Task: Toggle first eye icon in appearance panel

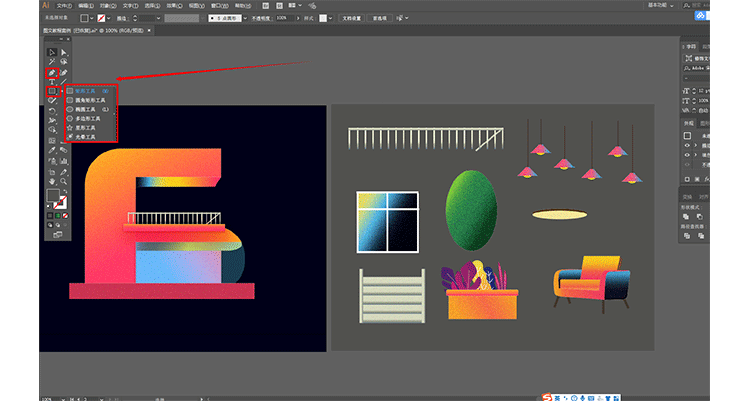Action: point(687,146)
